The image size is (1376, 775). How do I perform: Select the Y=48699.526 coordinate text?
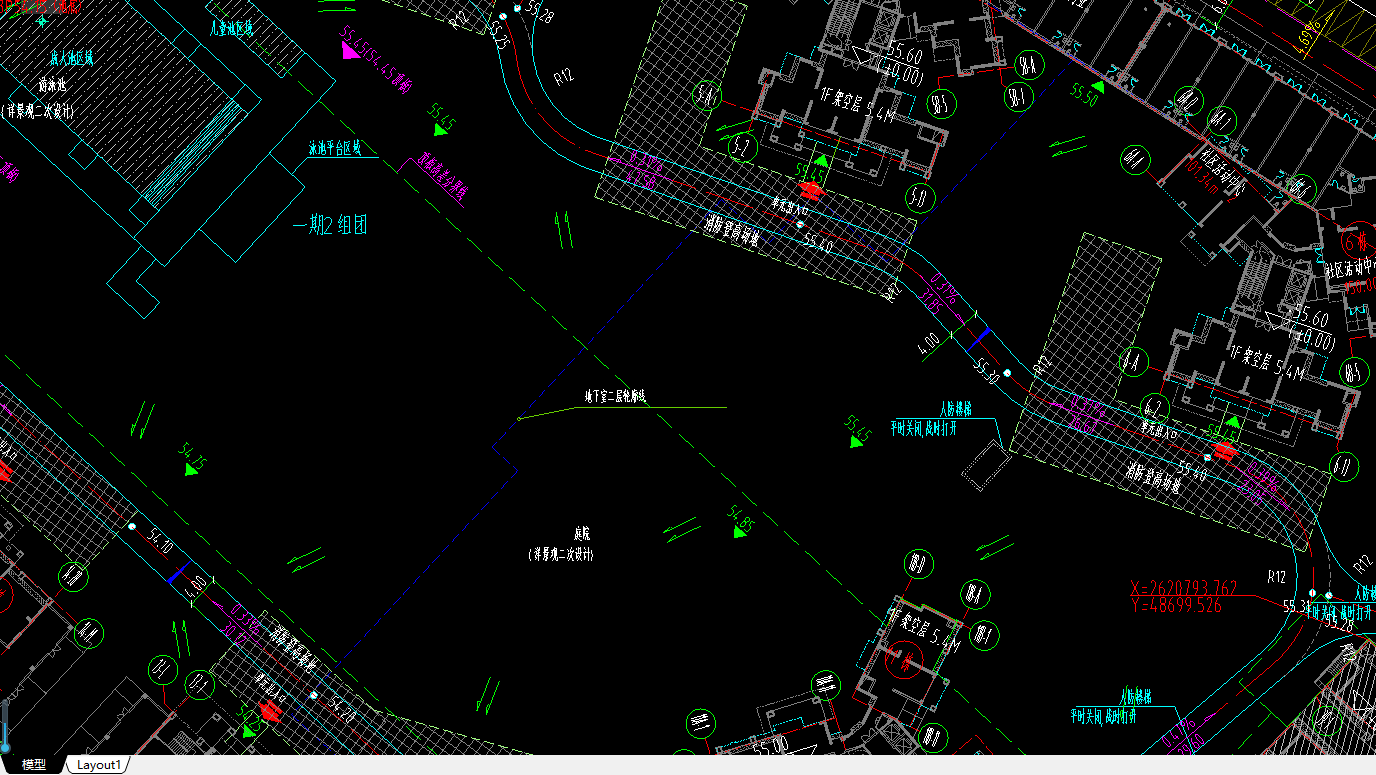(x=1176, y=605)
